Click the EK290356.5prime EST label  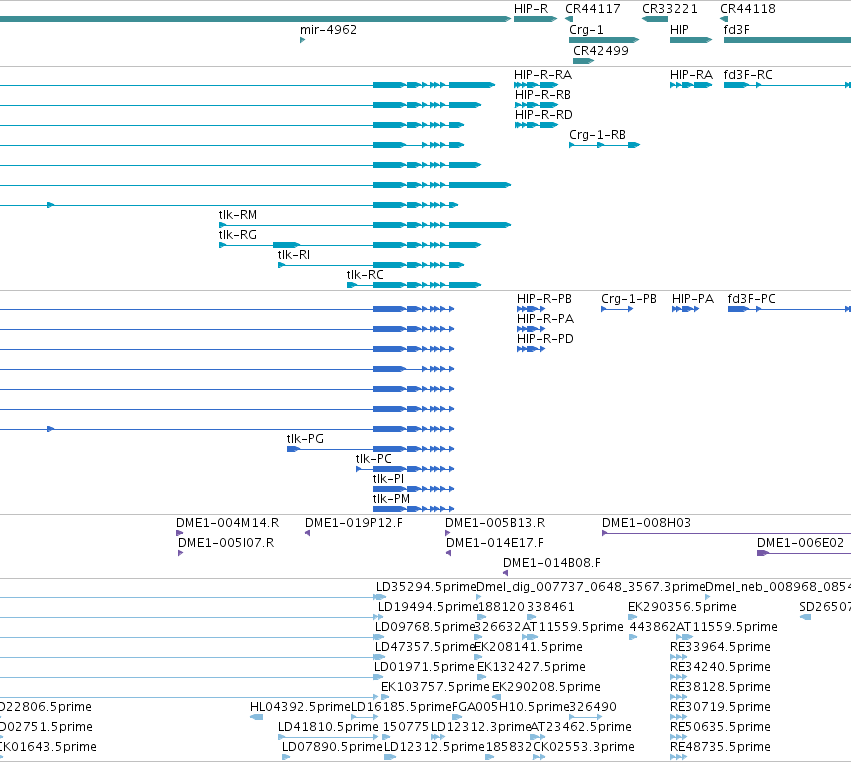tap(682, 607)
